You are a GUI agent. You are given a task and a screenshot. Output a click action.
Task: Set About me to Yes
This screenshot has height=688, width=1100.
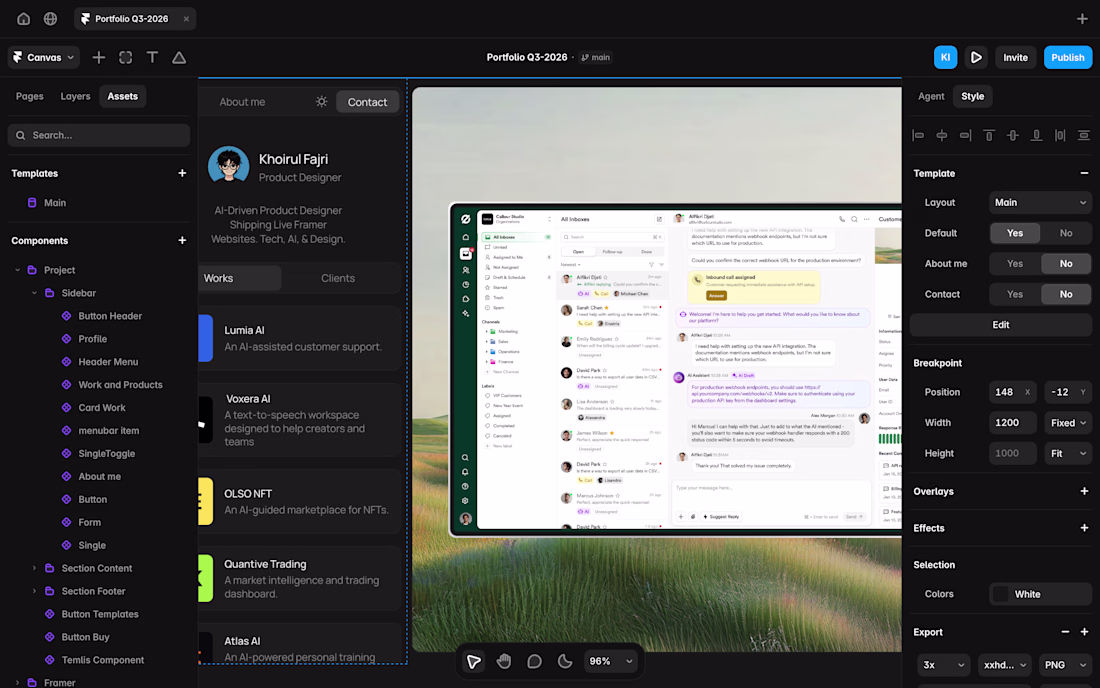coord(1014,264)
